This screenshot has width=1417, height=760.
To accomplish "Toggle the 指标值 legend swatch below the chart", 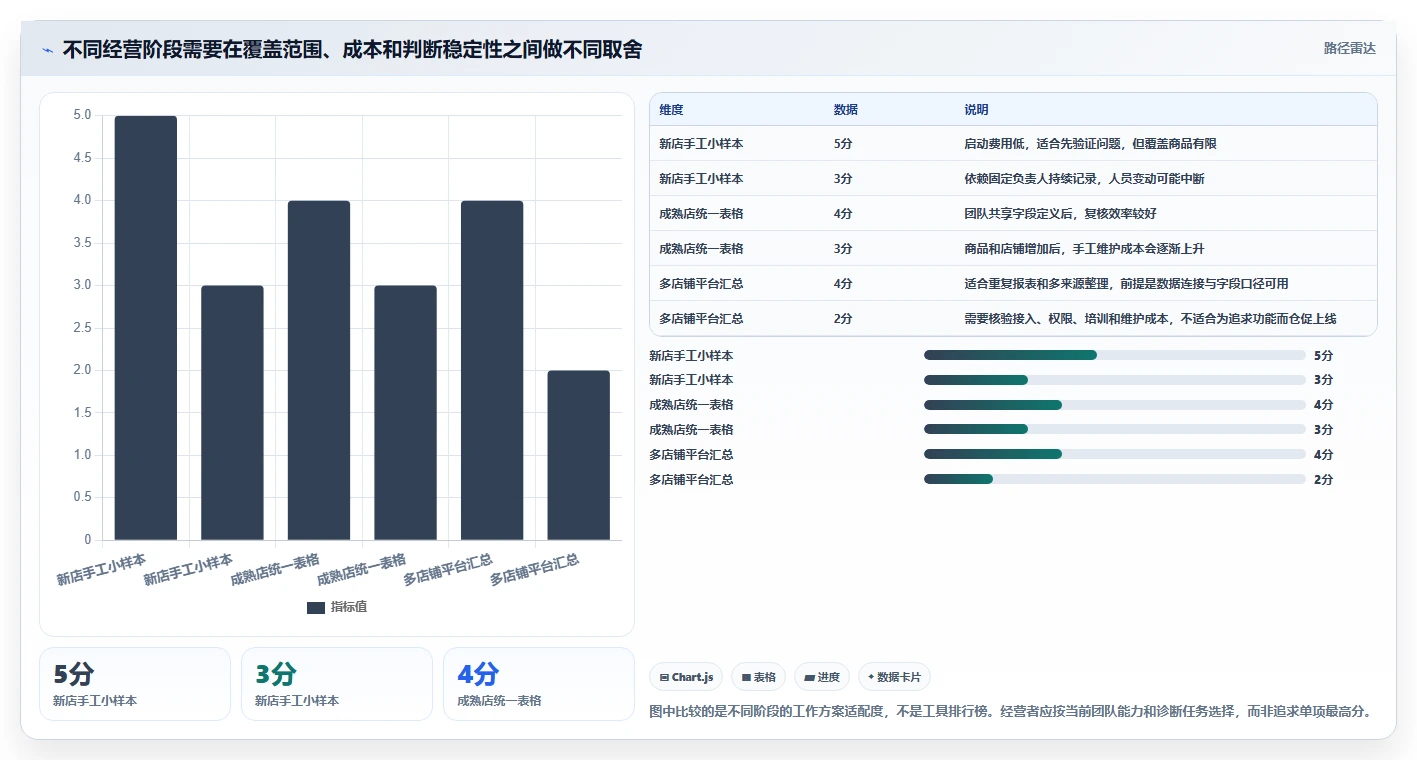I will tap(316, 607).
